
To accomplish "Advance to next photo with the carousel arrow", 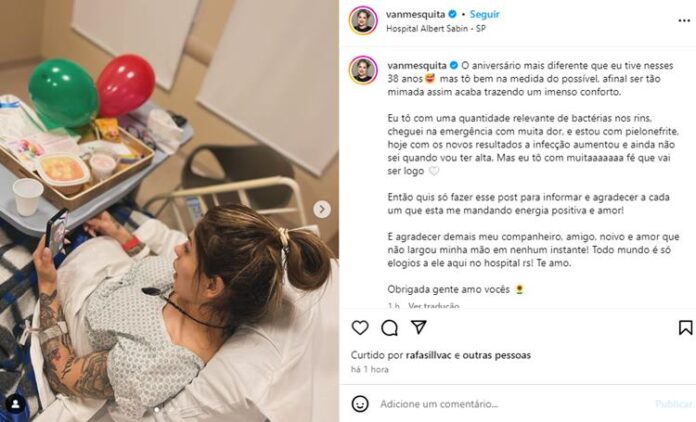I will [x=322, y=209].
